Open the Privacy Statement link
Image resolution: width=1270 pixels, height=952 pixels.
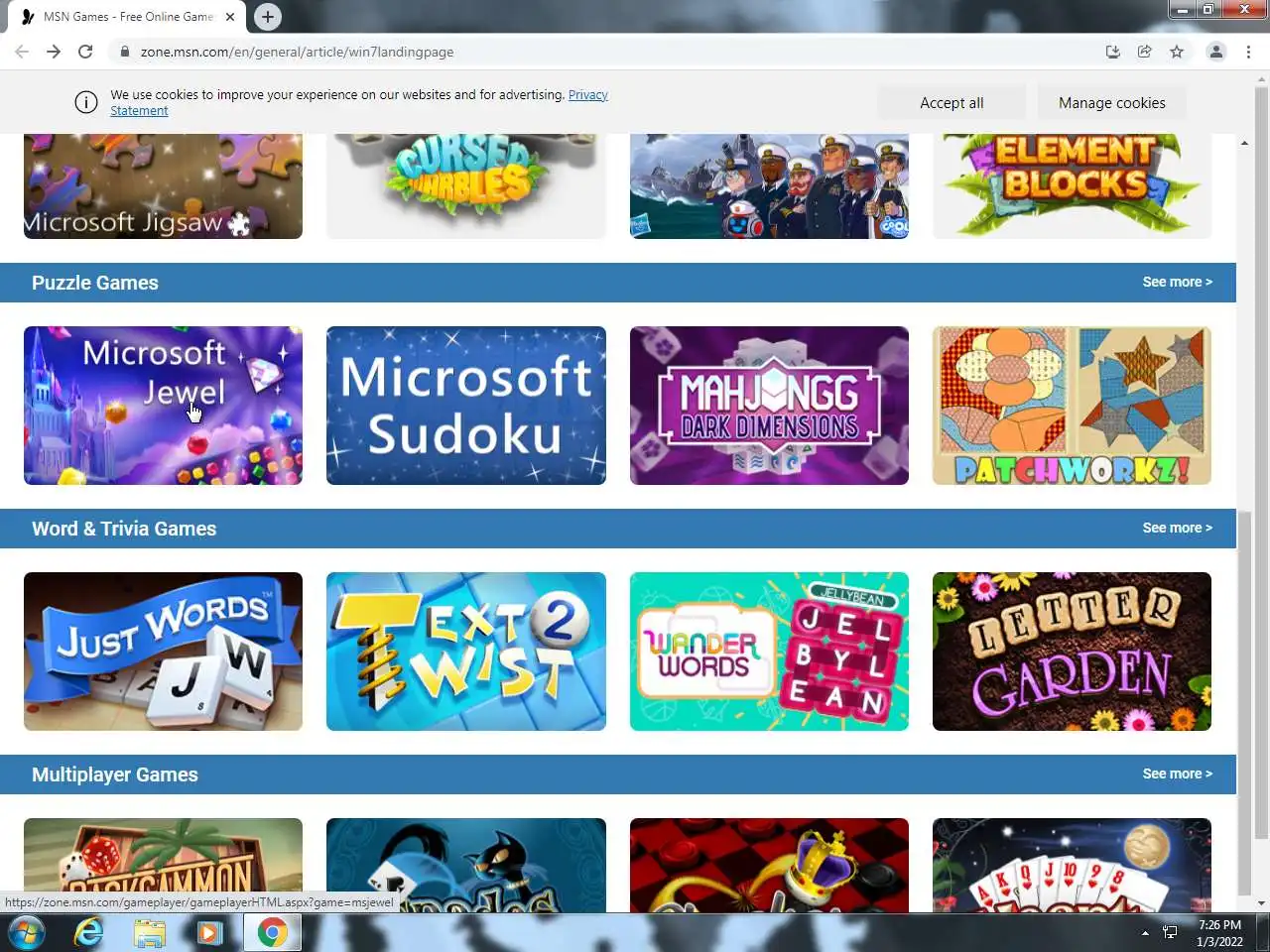[359, 102]
